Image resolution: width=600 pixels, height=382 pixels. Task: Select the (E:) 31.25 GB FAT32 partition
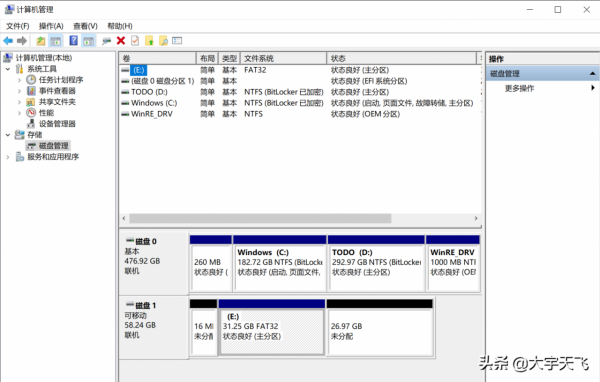[x=272, y=328]
